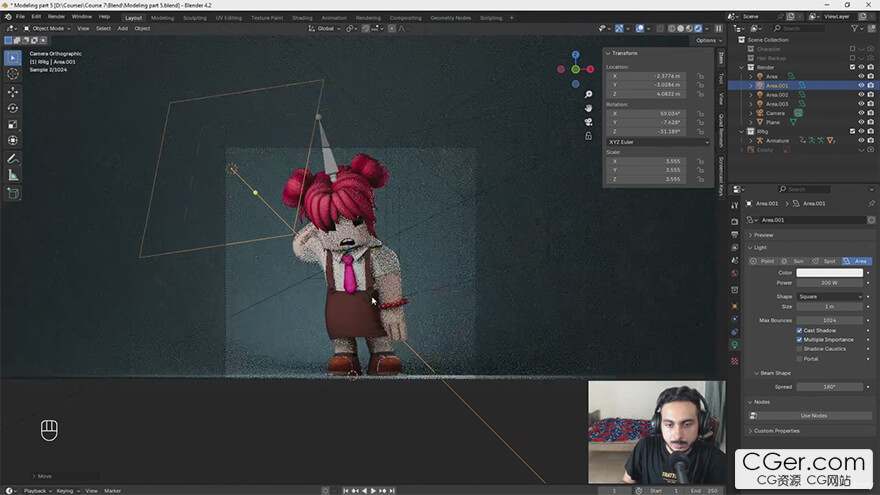The width and height of the screenshot is (880, 495).
Task: Click the timeline Play button
Action: point(373,491)
